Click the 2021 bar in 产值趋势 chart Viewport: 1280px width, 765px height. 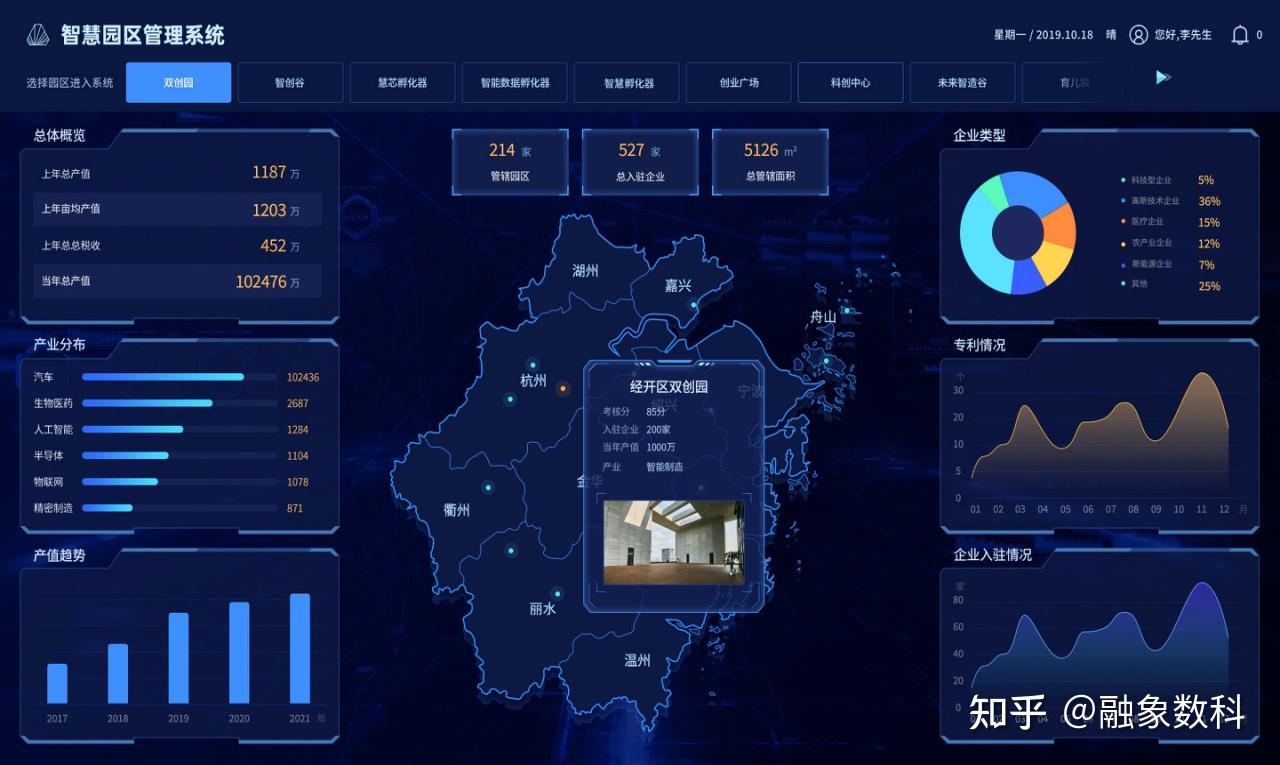[300, 650]
